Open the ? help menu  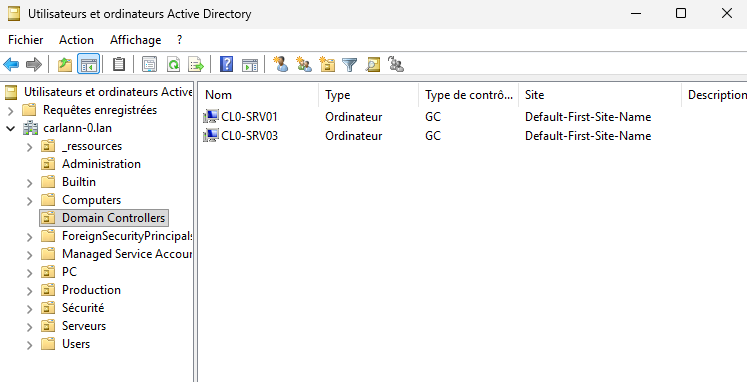tap(179, 40)
